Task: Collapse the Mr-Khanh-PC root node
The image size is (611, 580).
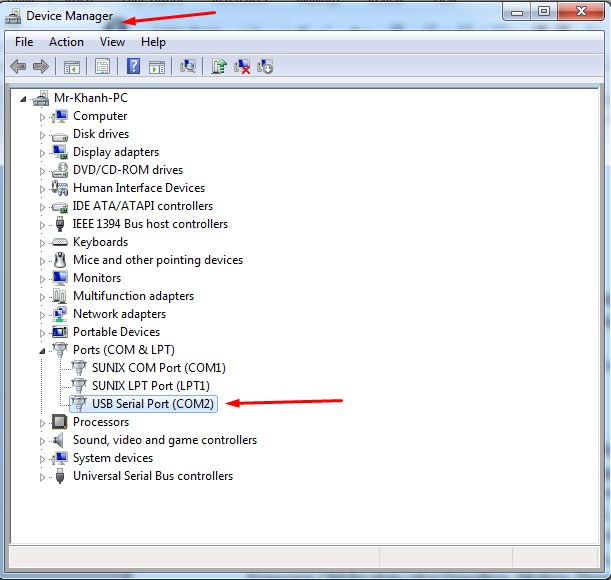Action: (x=23, y=99)
